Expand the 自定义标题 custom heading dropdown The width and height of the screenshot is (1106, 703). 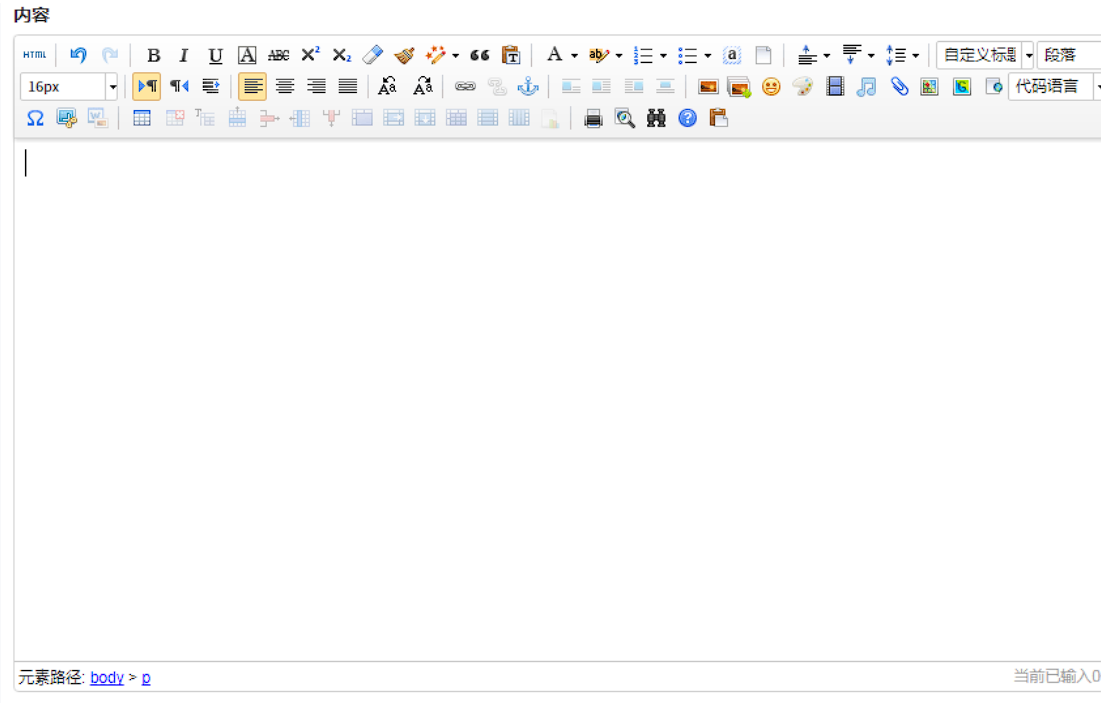pyautogui.click(x=1028, y=55)
